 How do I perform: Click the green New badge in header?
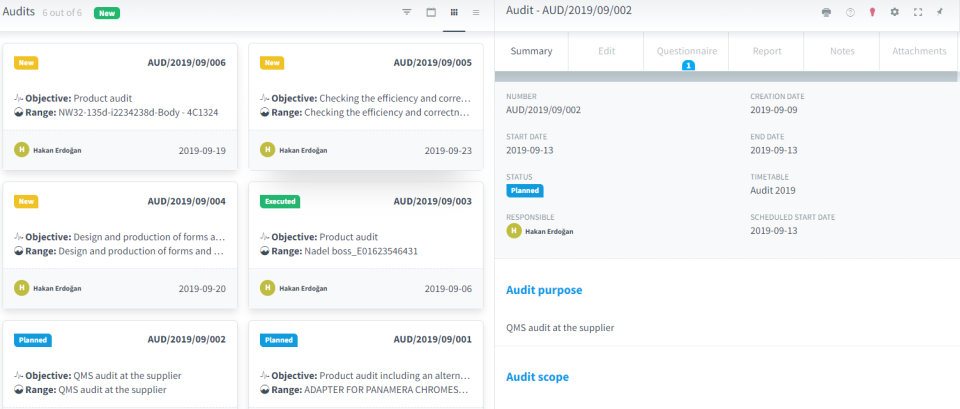pyautogui.click(x=106, y=13)
